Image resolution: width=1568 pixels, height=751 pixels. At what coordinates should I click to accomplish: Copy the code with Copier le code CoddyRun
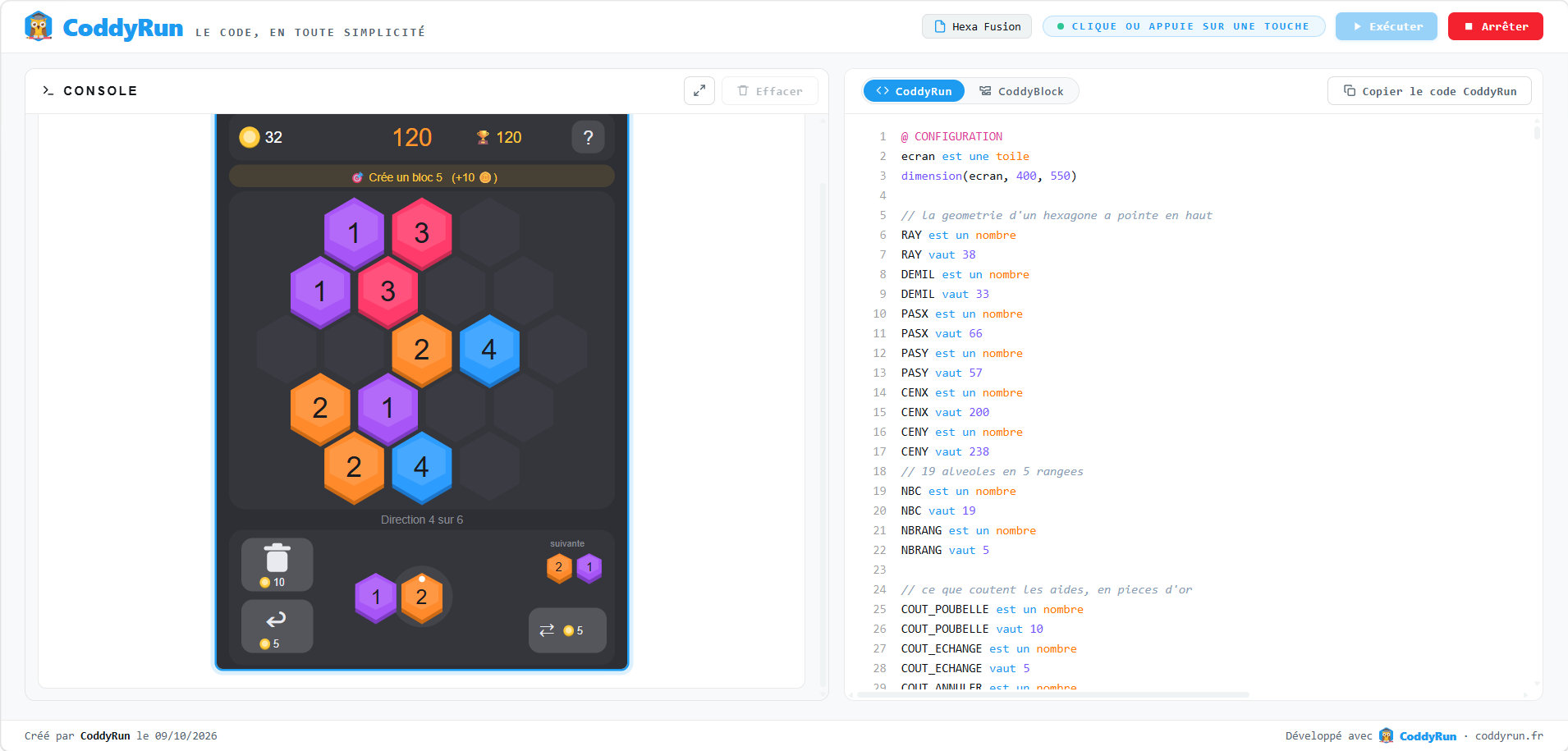pos(1429,91)
